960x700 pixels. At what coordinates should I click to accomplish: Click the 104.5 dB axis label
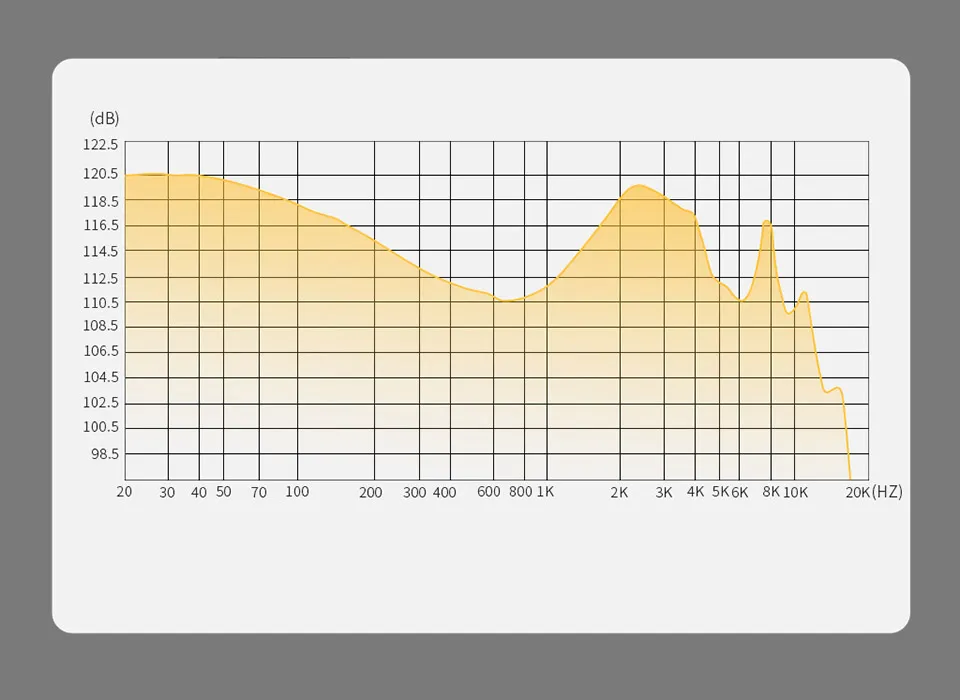click(100, 377)
